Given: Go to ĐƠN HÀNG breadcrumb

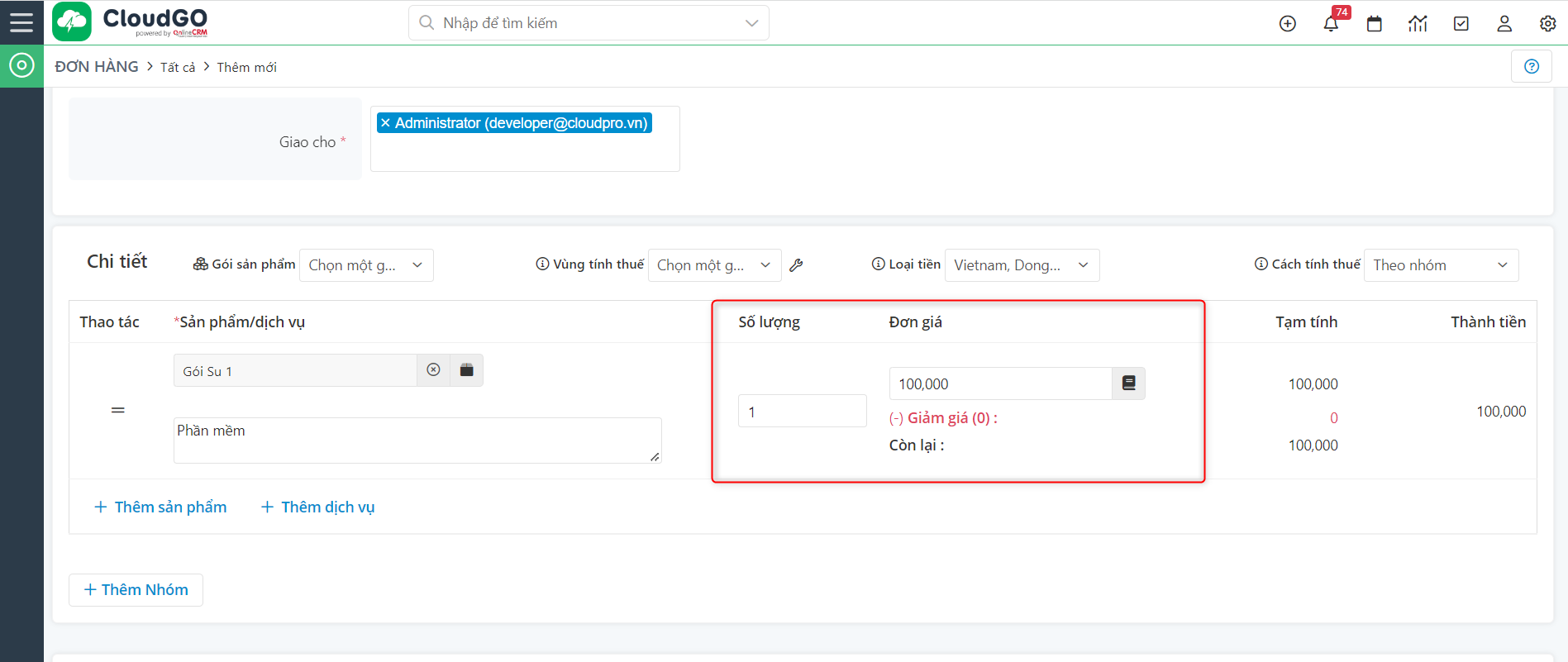Looking at the screenshot, I should coord(97,67).
